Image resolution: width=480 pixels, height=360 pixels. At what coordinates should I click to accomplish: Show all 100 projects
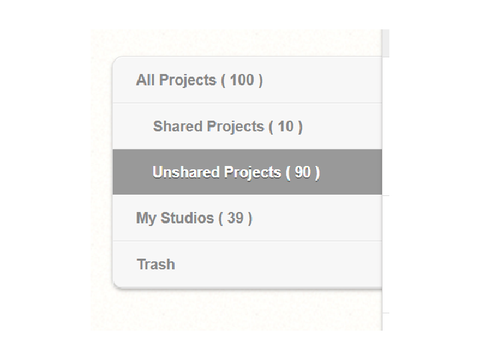[x=247, y=80]
